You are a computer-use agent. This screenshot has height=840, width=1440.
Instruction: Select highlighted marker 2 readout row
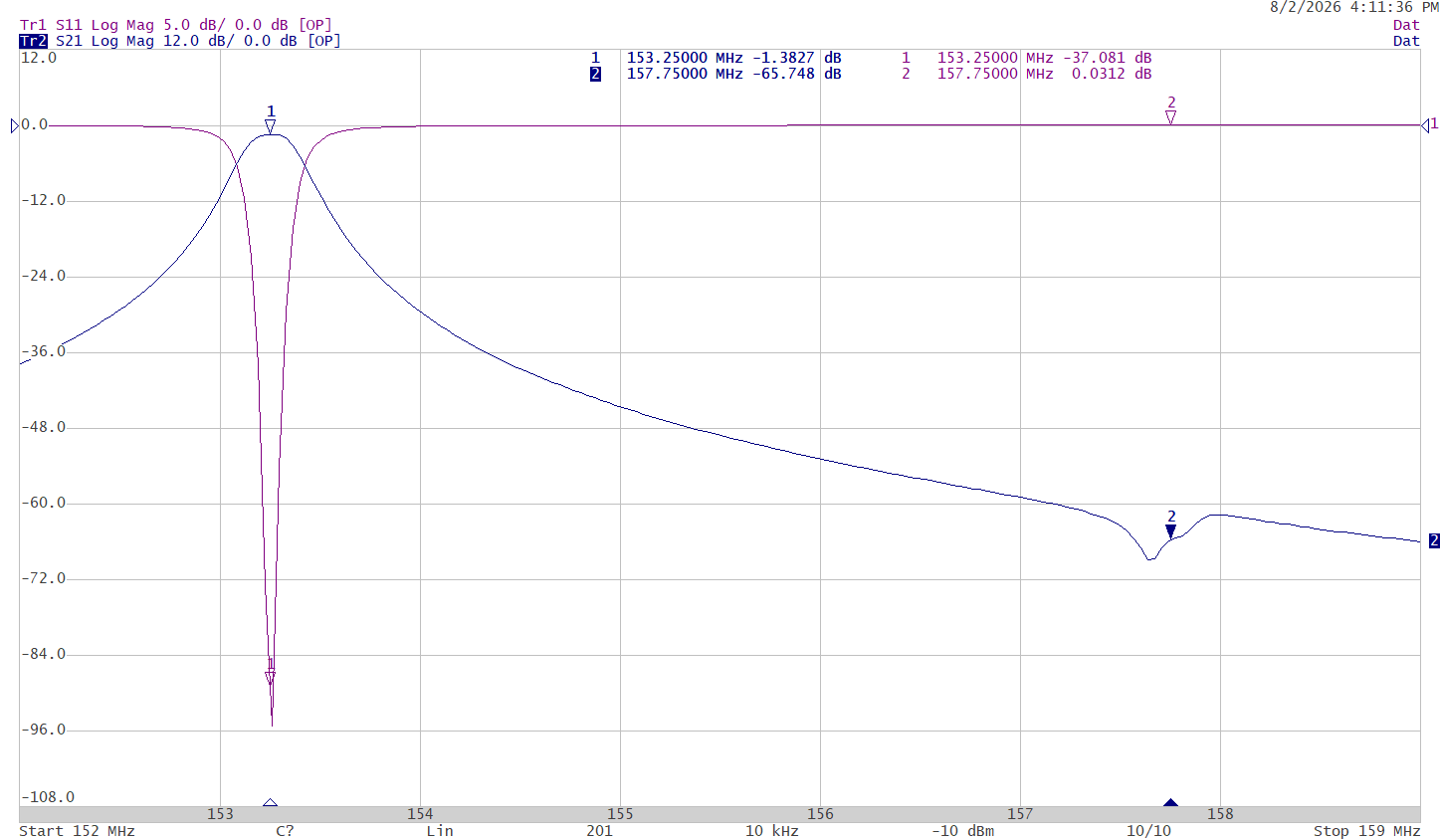point(716,74)
